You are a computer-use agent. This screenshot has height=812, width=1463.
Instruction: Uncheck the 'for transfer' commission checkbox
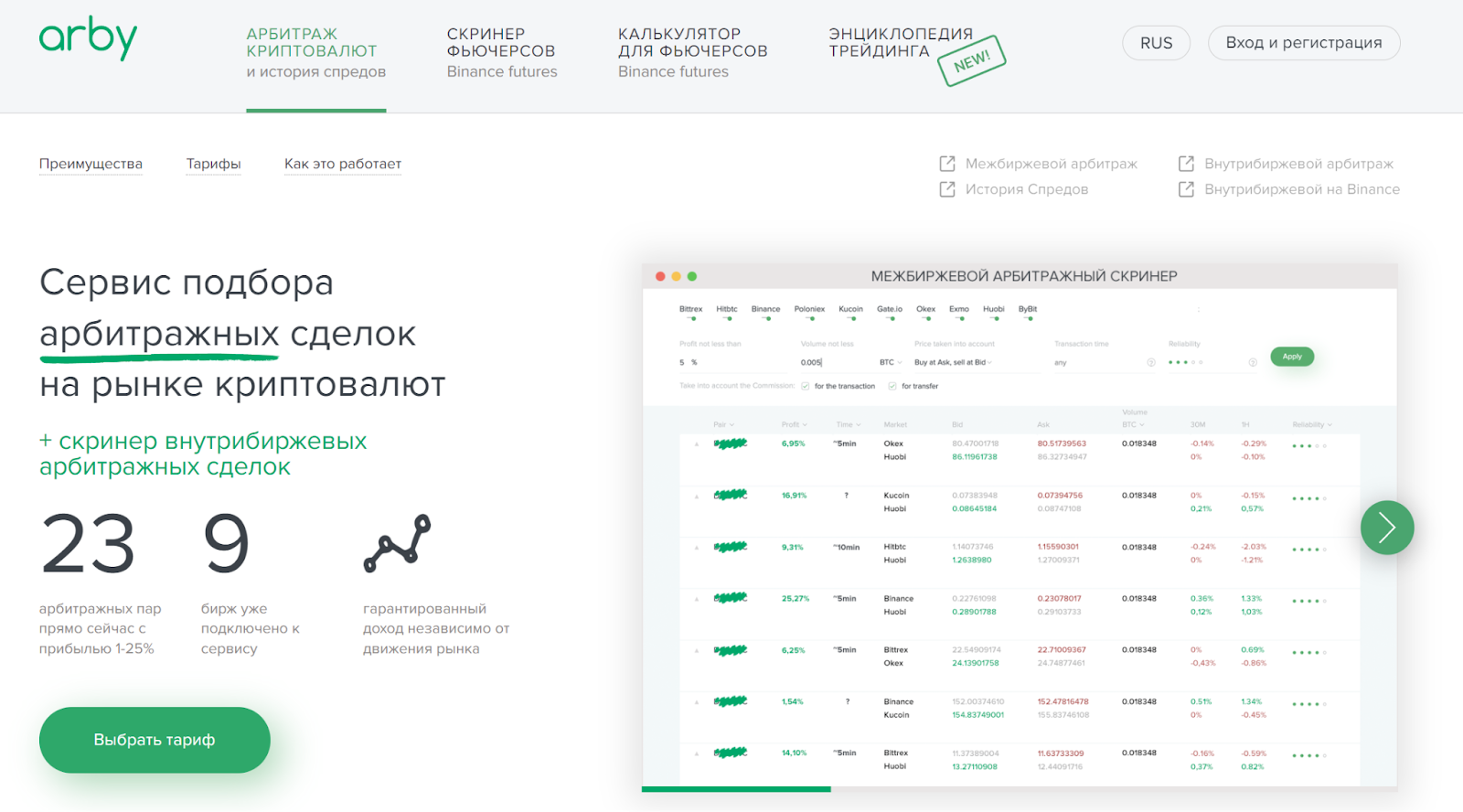[x=892, y=386]
